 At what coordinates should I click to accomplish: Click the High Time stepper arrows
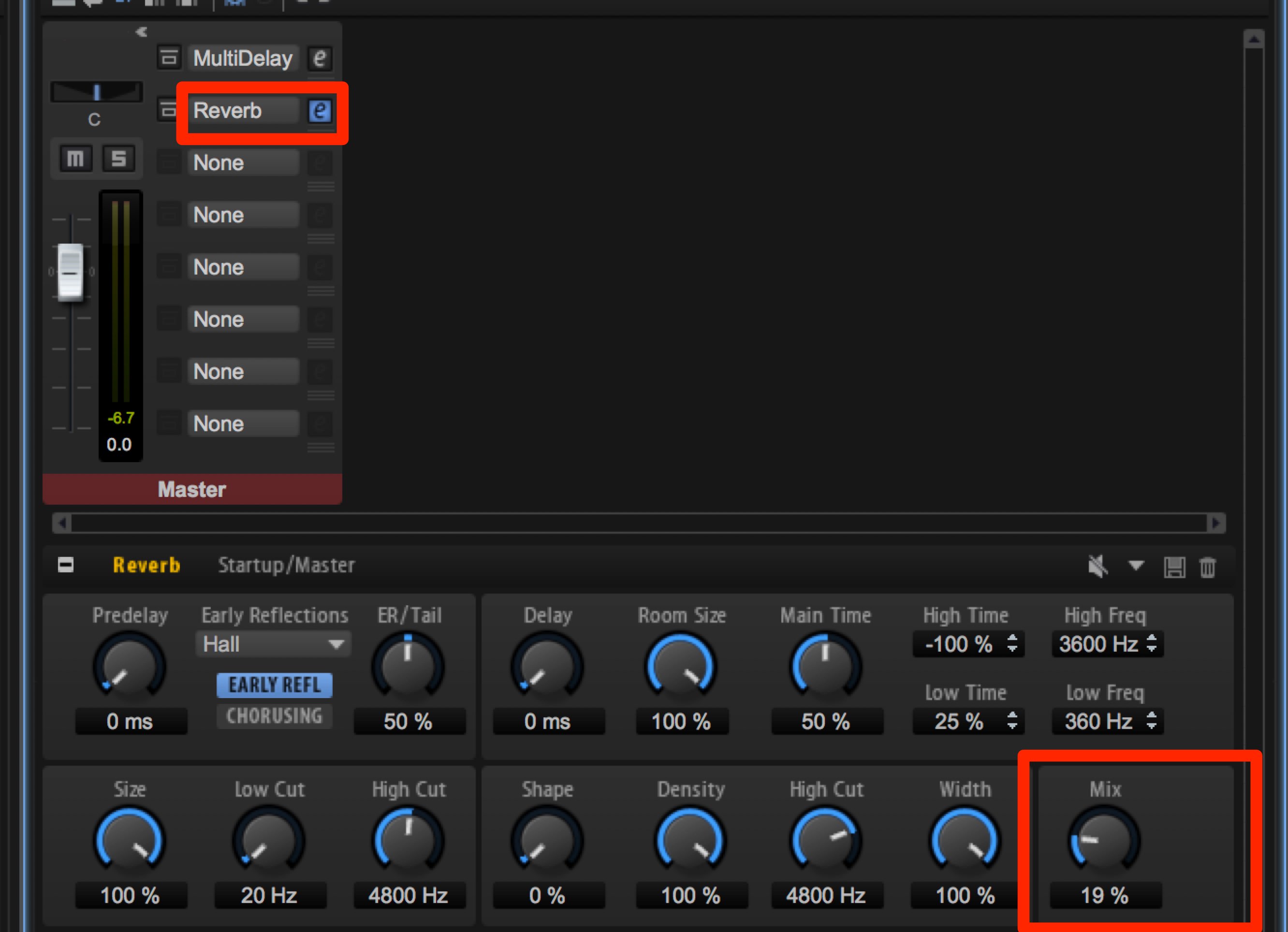(x=1012, y=644)
